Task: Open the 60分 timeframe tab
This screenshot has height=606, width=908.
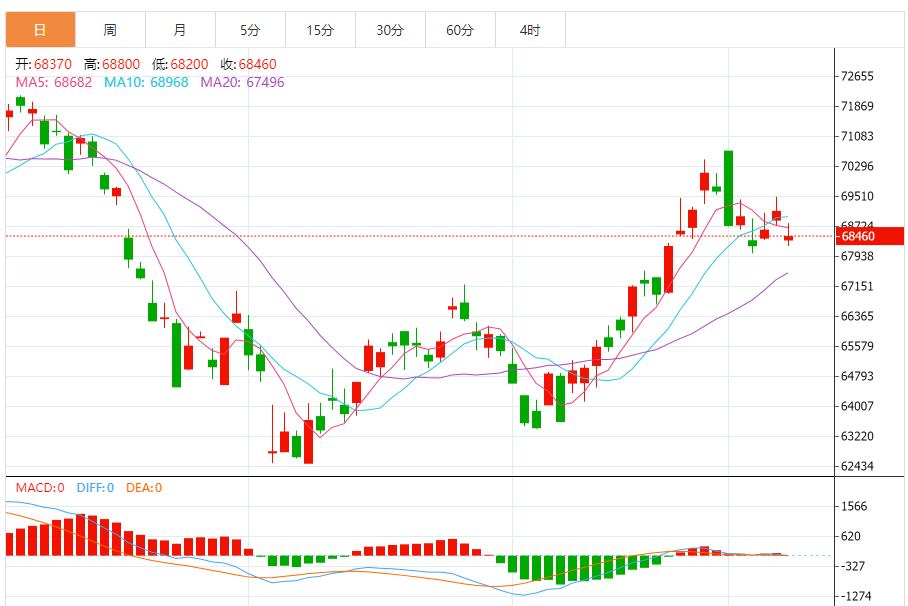Action: point(460,30)
